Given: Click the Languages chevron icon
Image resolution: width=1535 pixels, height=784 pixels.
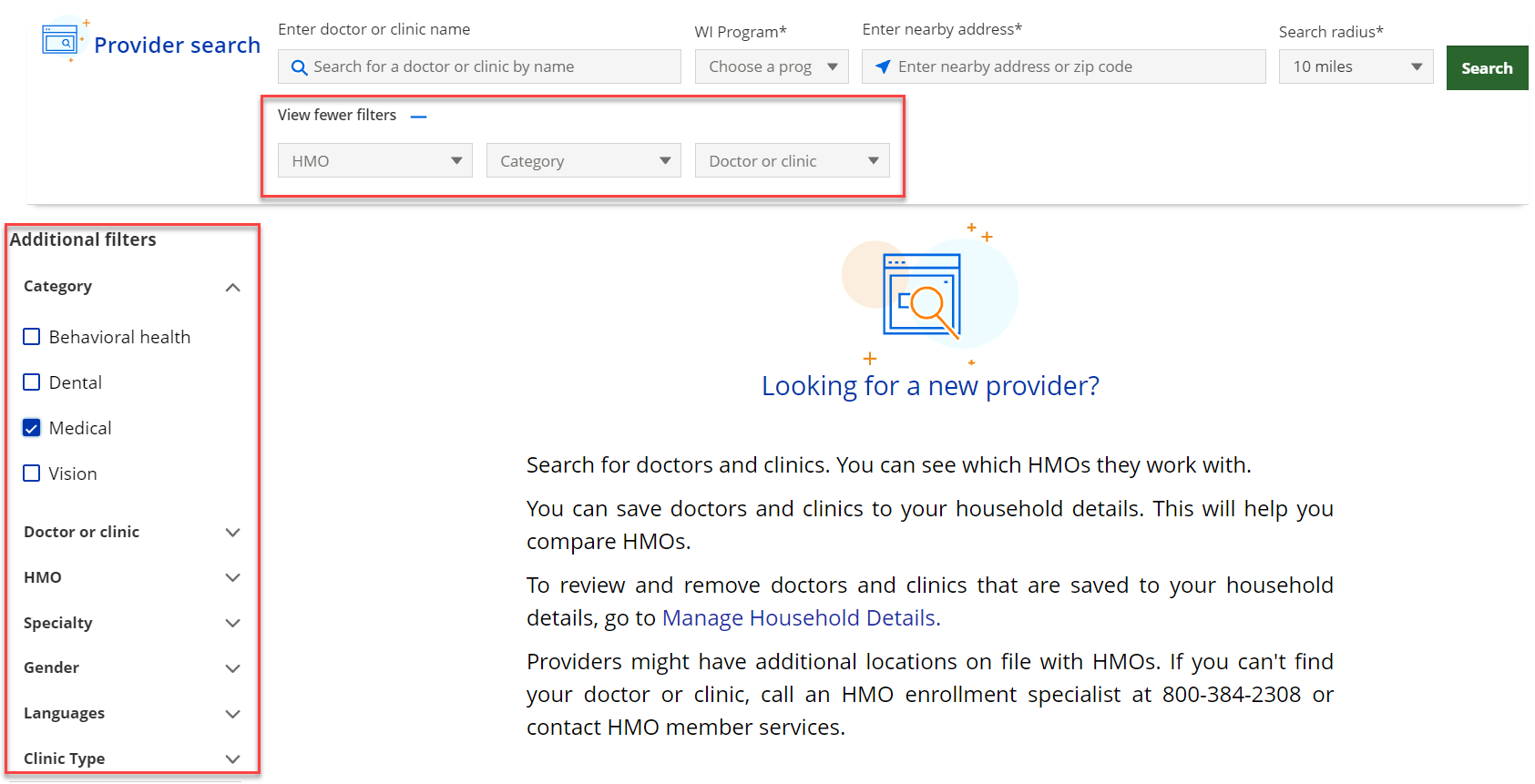Looking at the screenshot, I should click(x=232, y=714).
